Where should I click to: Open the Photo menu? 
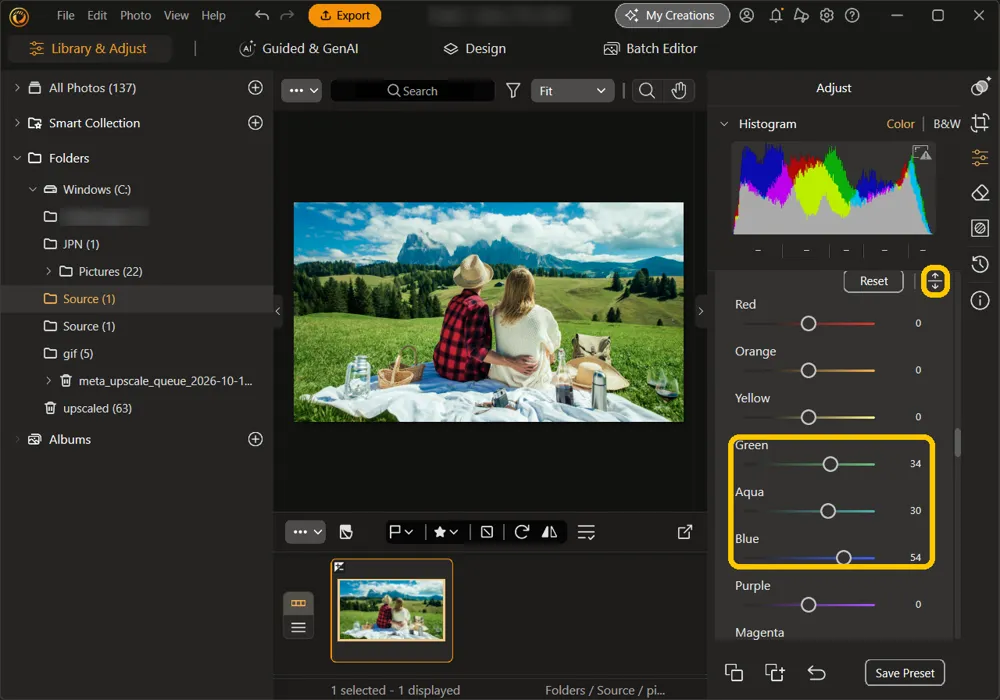point(136,15)
